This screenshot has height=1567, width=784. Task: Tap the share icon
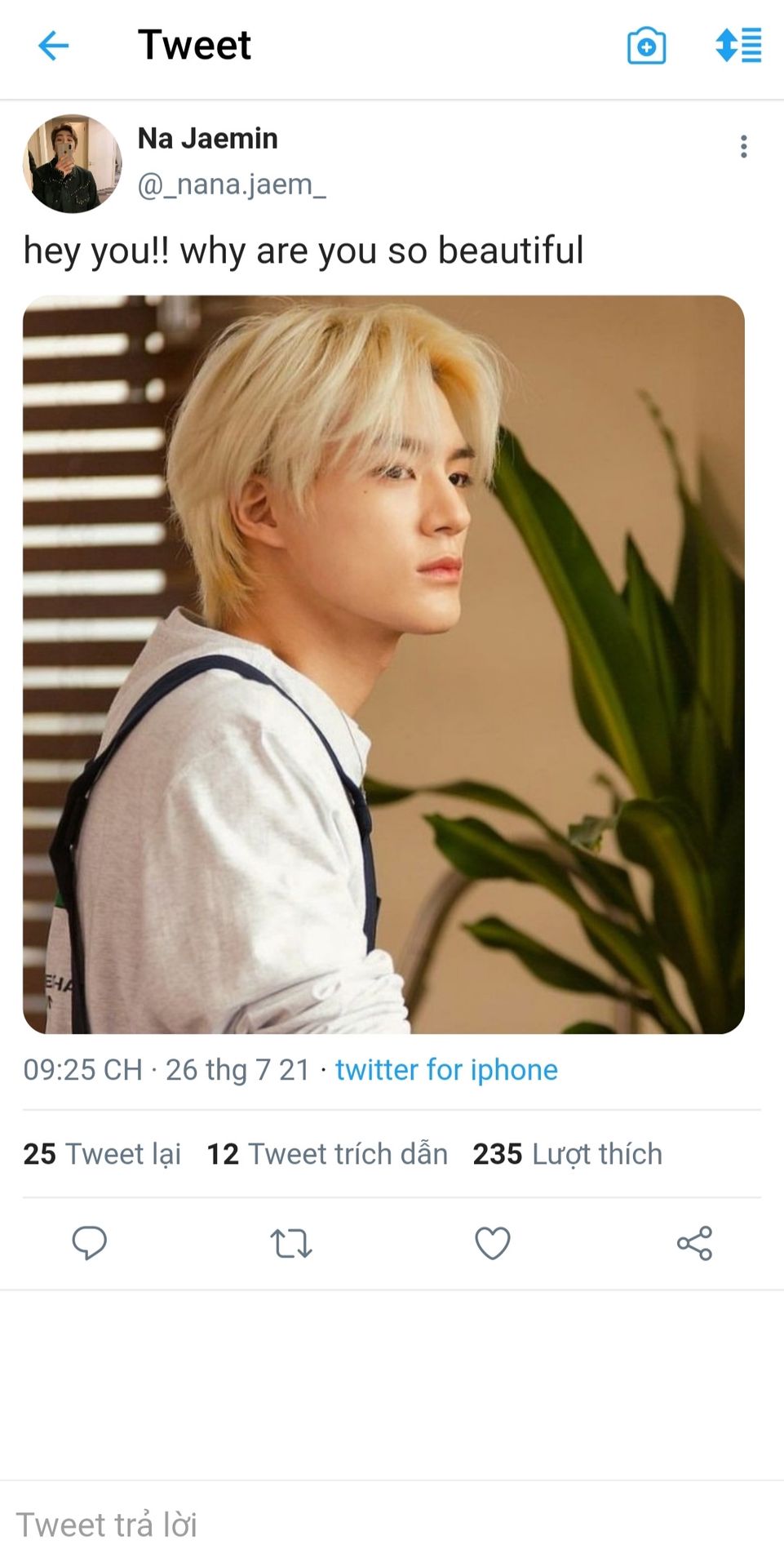click(694, 1243)
